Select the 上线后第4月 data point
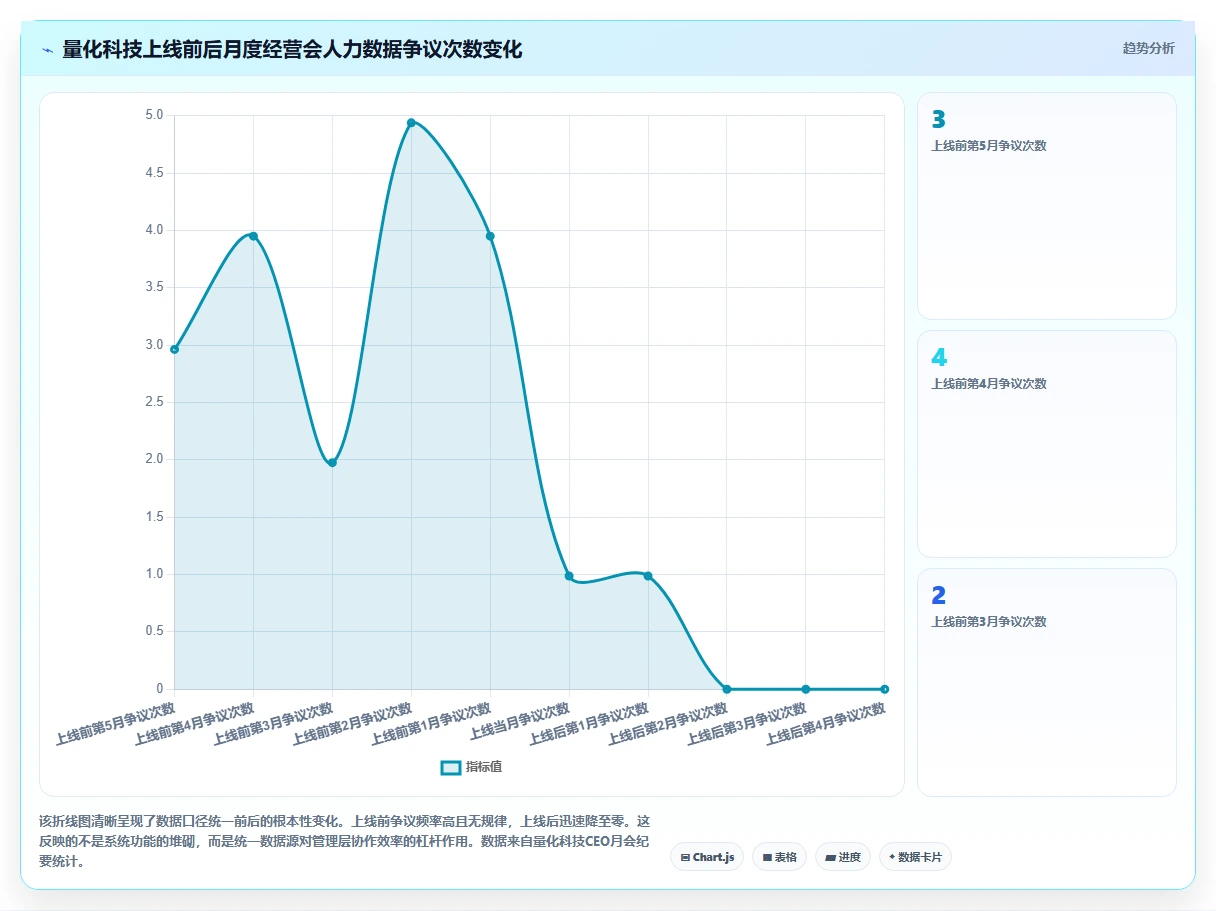The image size is (1216, 911). (885, 689)
